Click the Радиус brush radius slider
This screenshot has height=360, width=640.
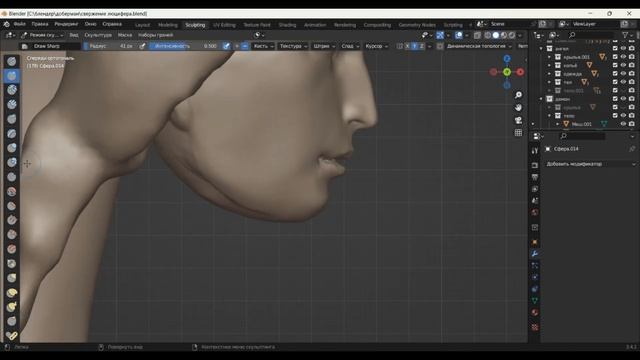110,46
